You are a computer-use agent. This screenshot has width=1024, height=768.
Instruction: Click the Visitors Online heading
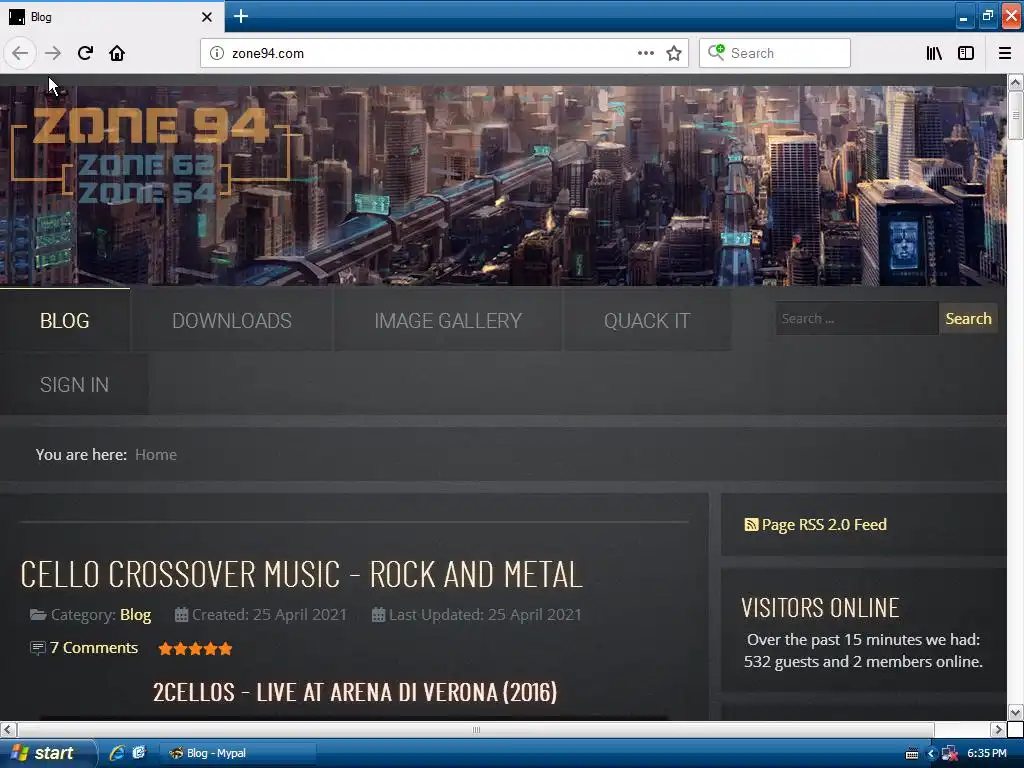tap(820, 608)
